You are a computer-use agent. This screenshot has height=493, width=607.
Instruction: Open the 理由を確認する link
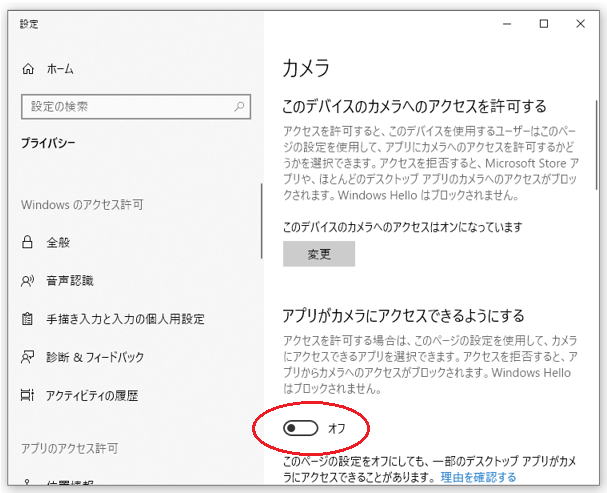pos(478,478)
